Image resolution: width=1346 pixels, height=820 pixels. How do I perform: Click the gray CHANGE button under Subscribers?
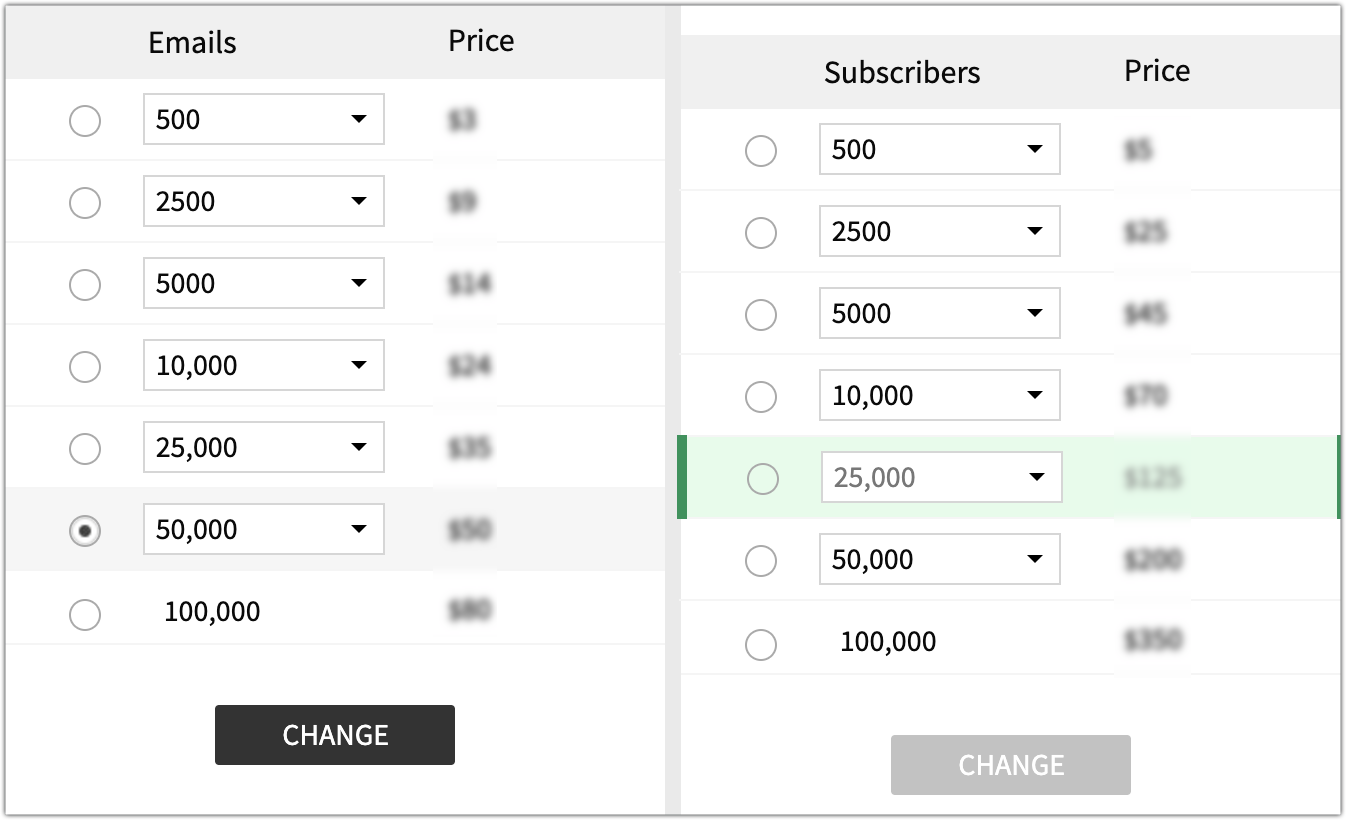[x=1011, y=765]
